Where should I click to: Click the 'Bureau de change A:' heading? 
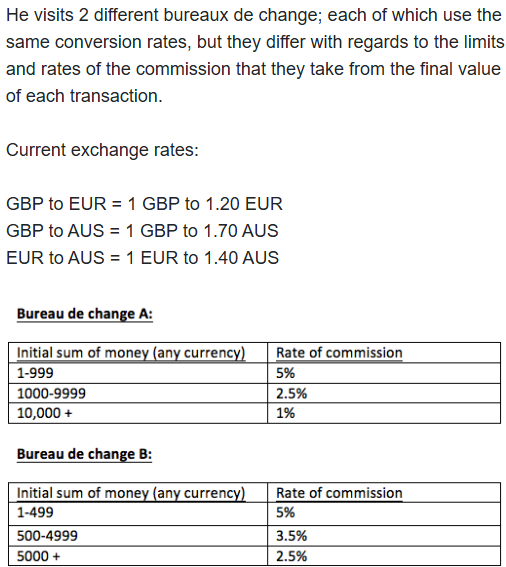85,314
